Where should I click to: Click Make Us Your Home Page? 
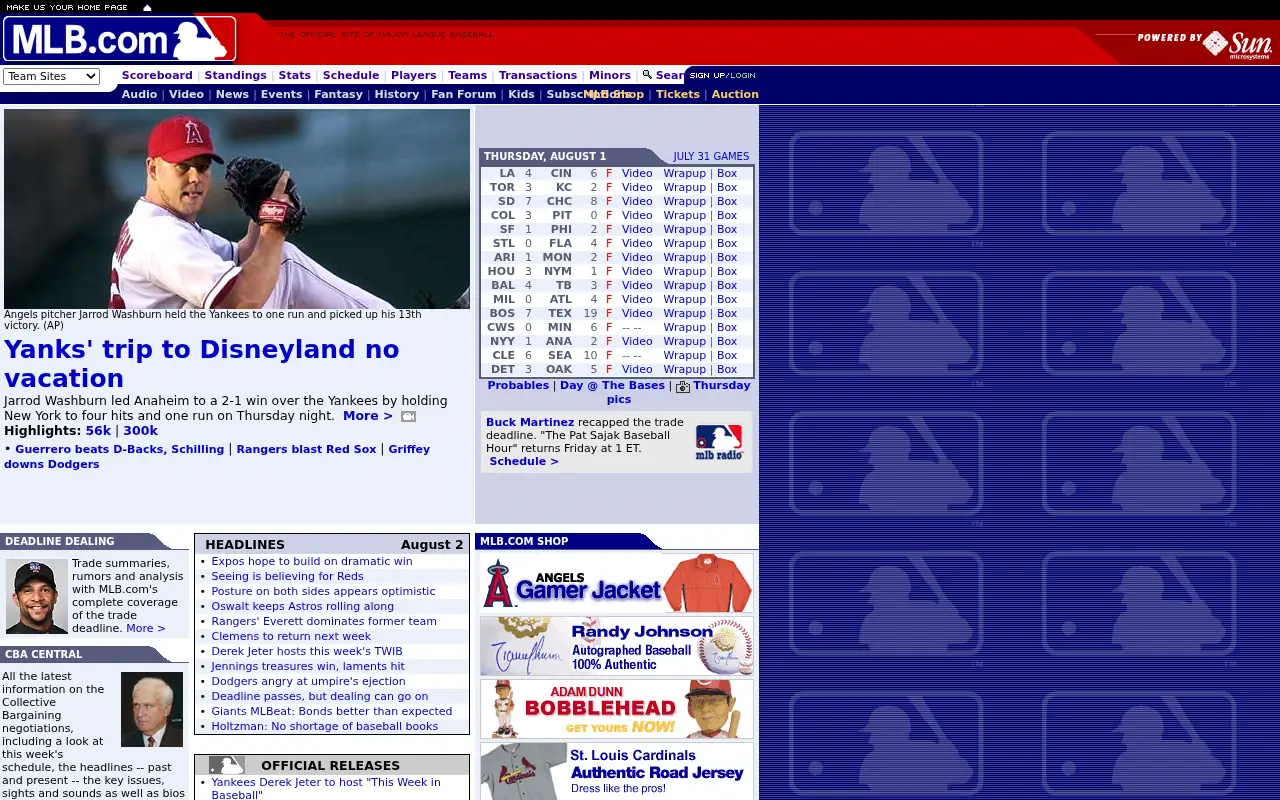point(67,7)
